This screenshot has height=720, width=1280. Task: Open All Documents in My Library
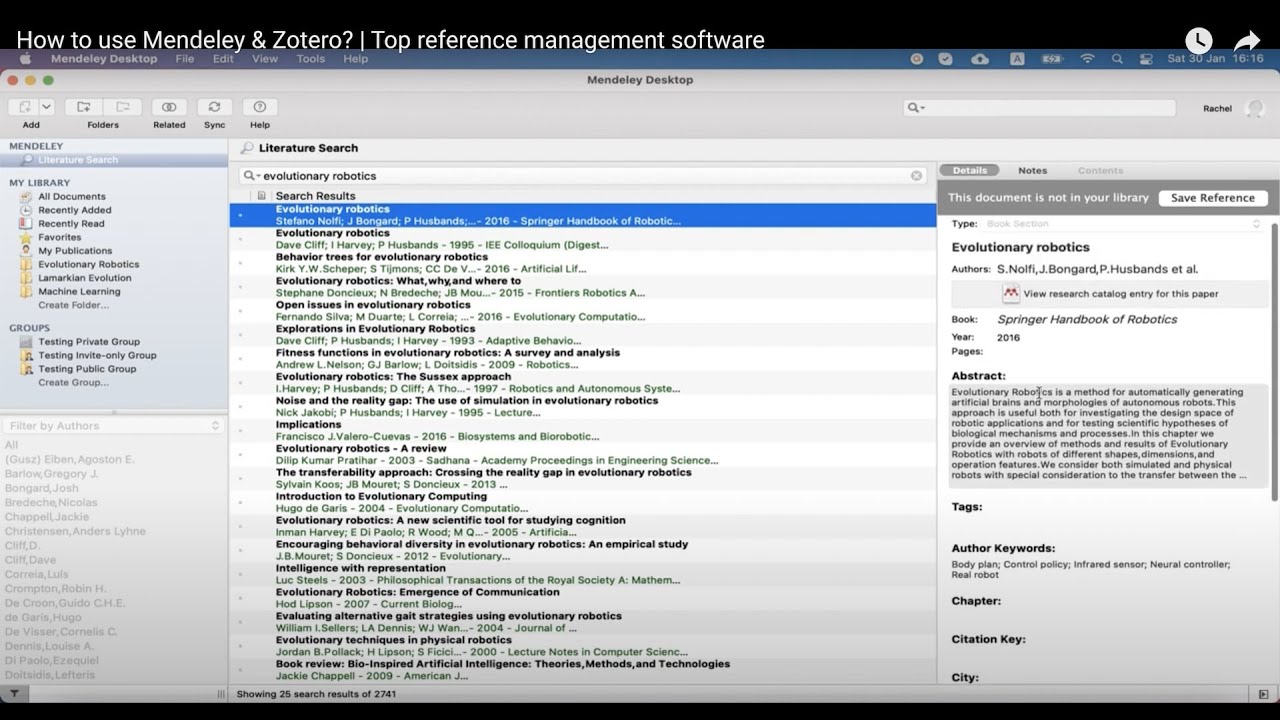click(71, 197)
